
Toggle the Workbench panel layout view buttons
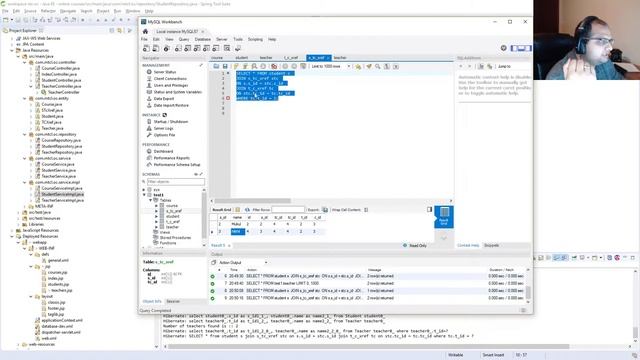(x=521, y=48)
